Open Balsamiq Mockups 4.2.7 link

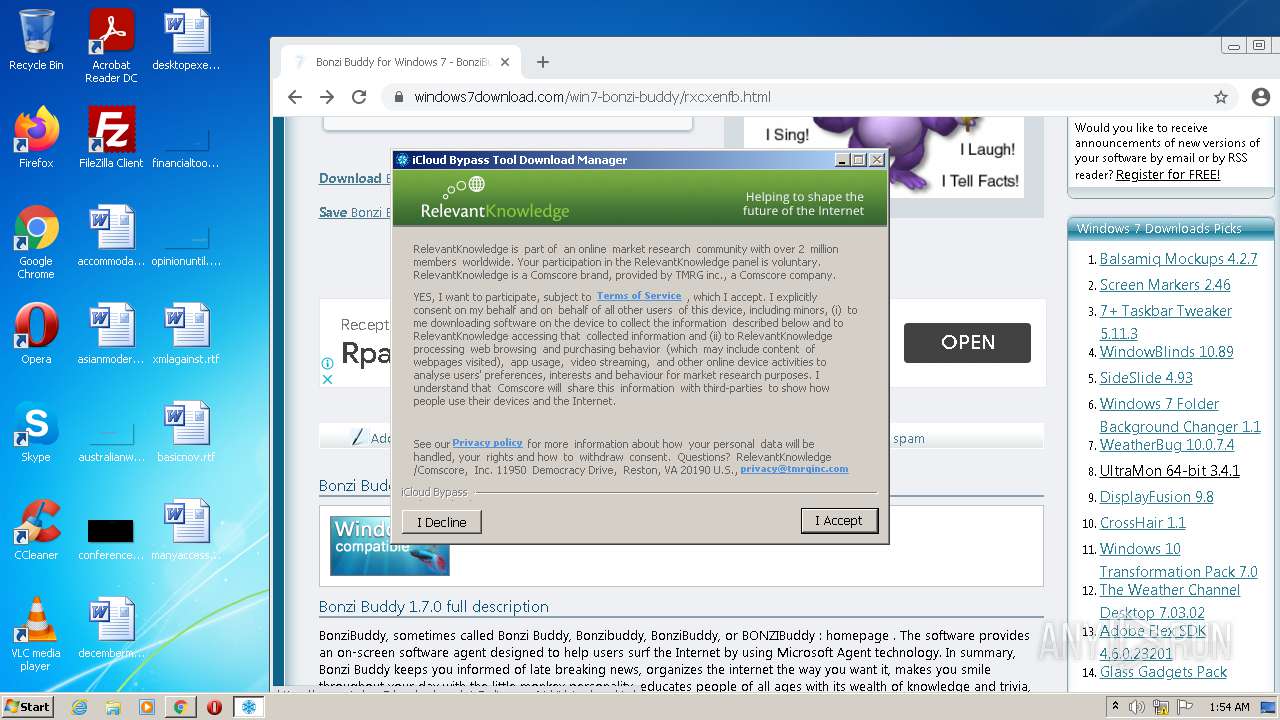coord(1178,259)
